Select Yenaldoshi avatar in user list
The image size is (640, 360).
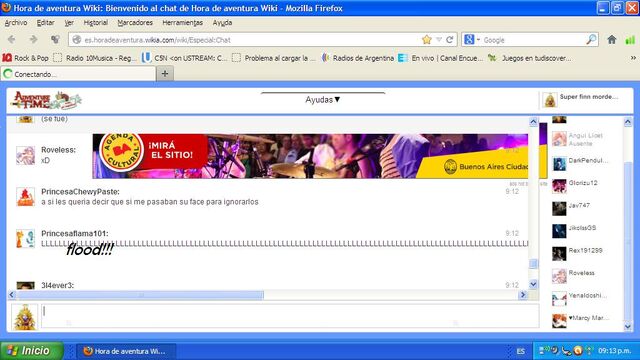[559, 298]
